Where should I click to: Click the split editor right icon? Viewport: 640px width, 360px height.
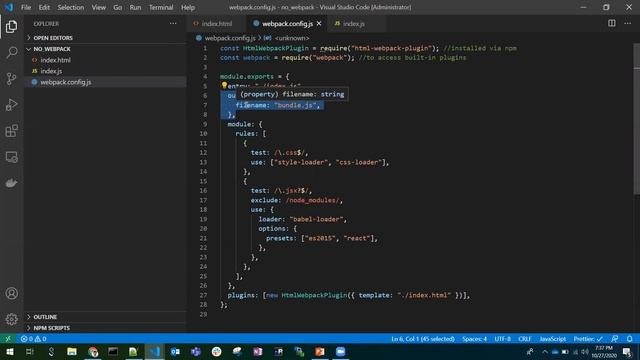point(611,23)
